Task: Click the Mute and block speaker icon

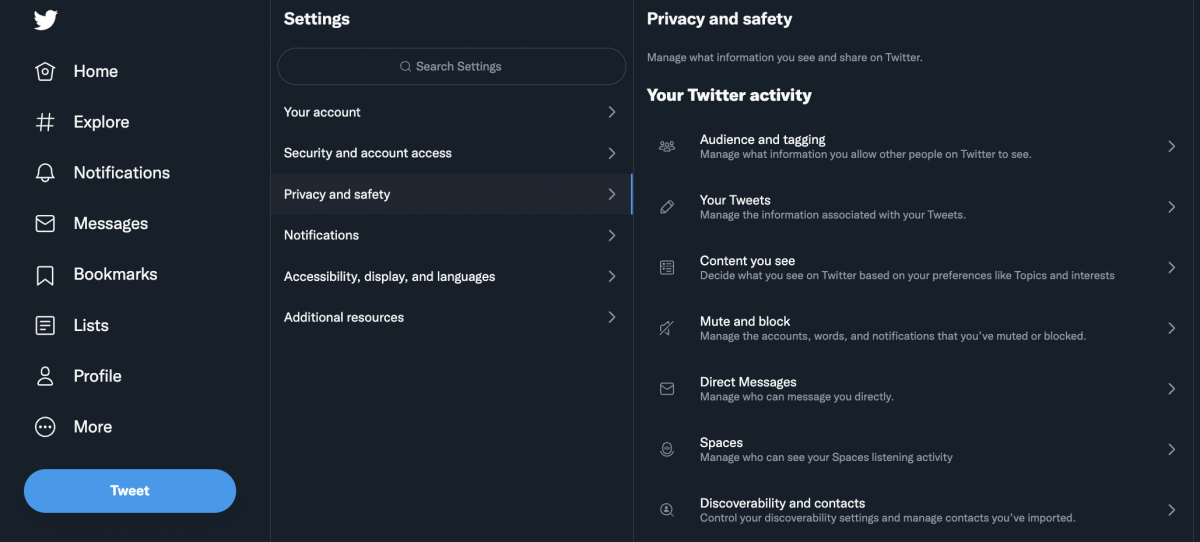Action: click(667, 328)
